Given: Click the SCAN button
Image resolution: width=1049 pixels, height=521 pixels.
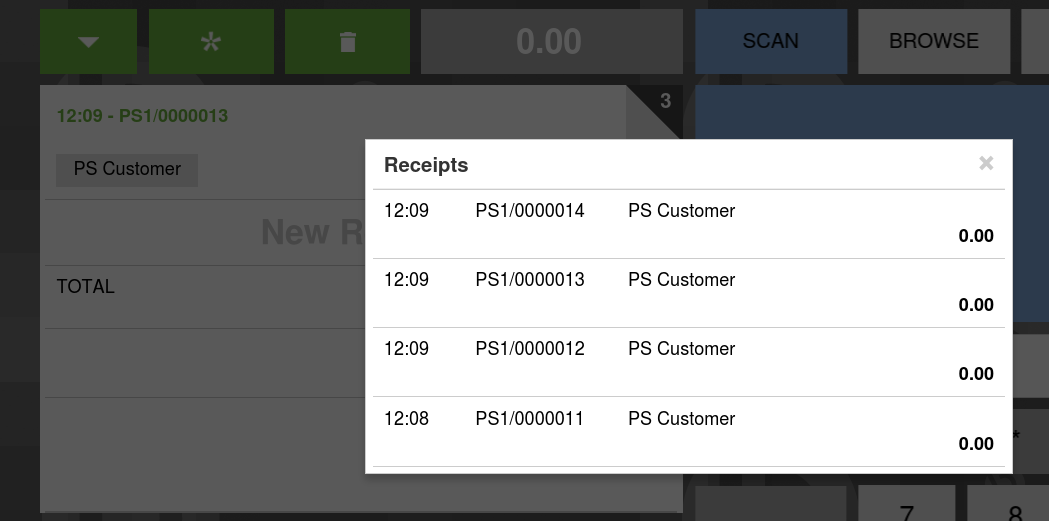Looking at the screenshot, I should pos(770,42).
